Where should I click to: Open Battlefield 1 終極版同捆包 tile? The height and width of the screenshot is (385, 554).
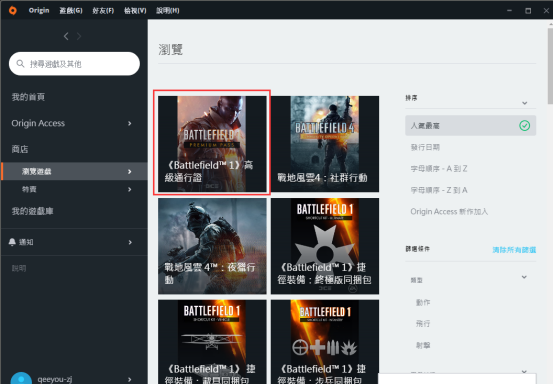pos(325,246)
